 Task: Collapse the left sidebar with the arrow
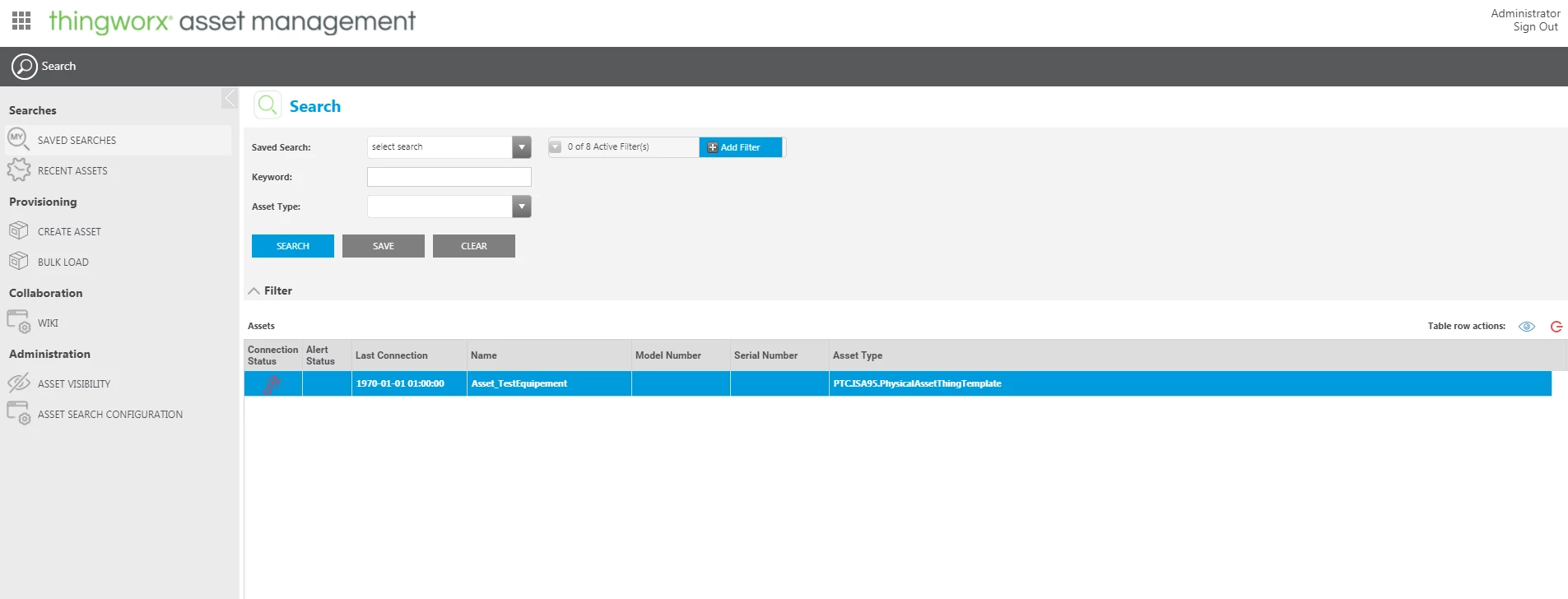click(x=230, y=99)
